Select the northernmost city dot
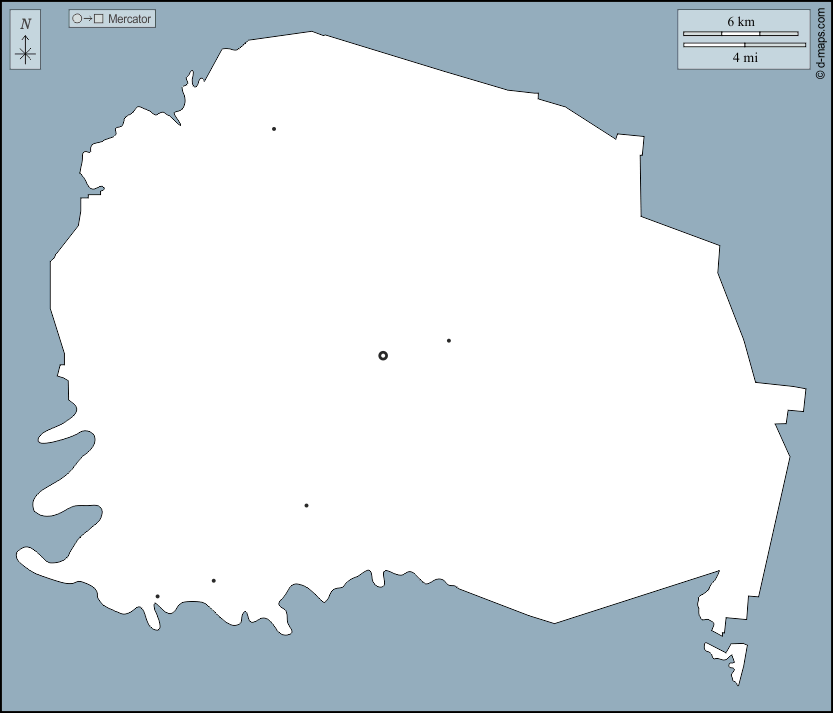This screenshot has width=833, height=713. tap(274, 129)
